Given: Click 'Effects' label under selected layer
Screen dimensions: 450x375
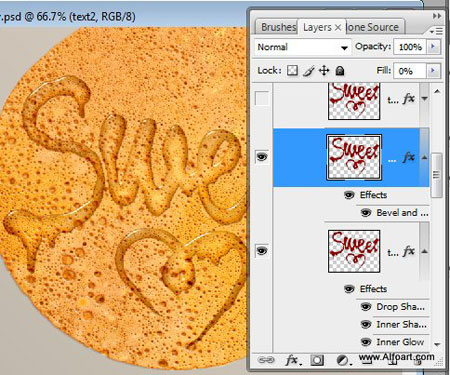Looking at the screenshot, I should 373,195.
